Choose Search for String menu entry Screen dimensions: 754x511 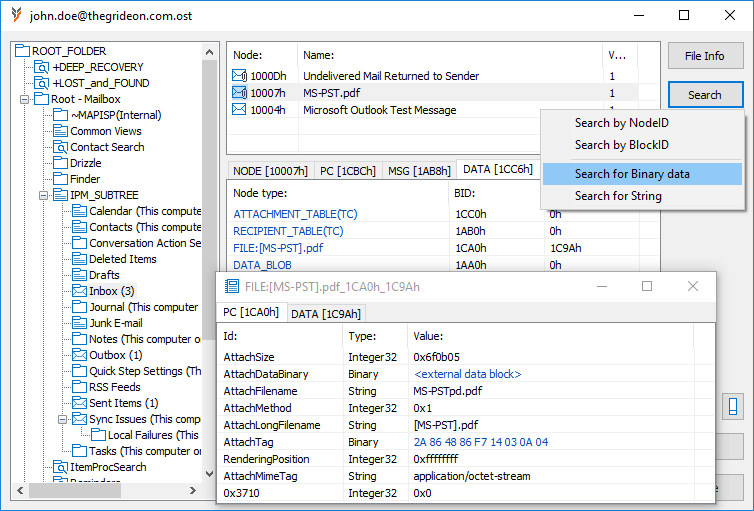pyautogui.click(x=618, y=196)
